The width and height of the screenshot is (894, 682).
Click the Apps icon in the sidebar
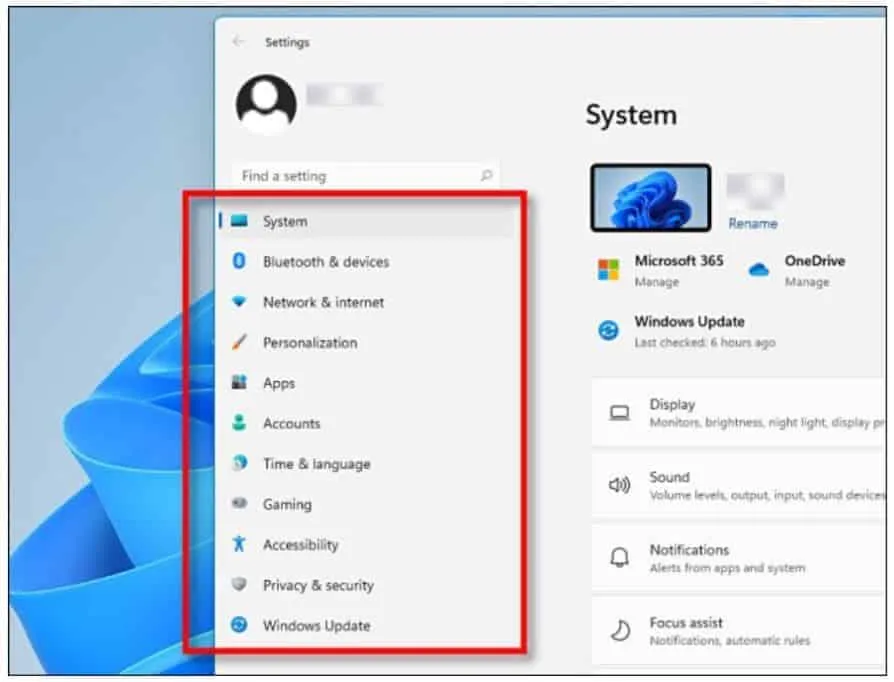click(239, 383)
